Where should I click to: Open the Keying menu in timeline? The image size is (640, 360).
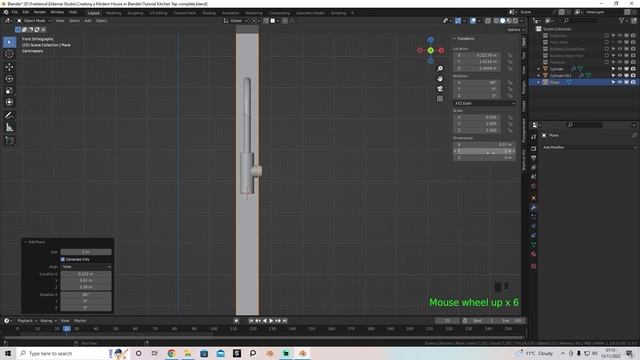point(48,320)
